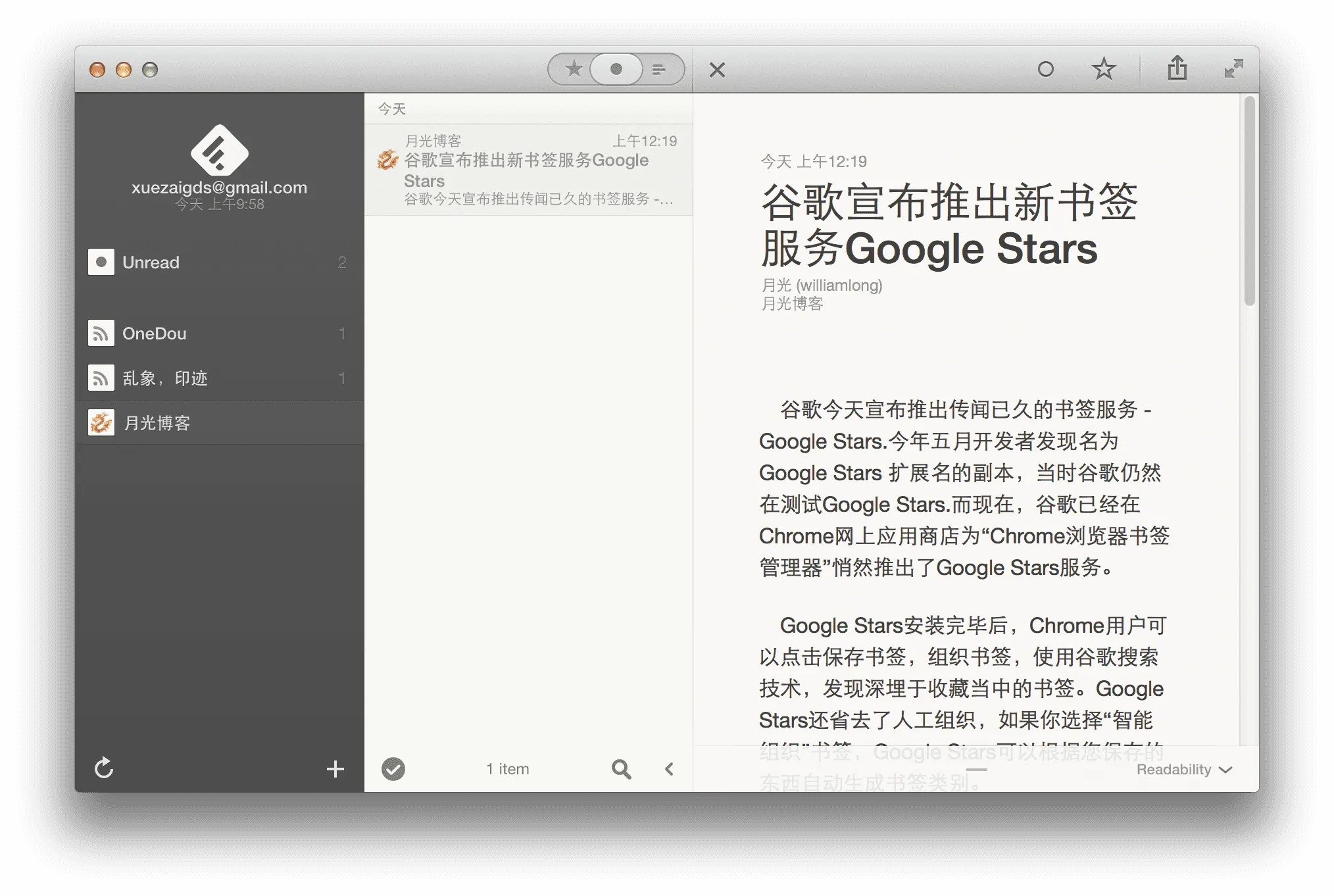The width and height of the screenshot is (1334, 896).
Task: Toggle the article's read status
Action: 1046,68
